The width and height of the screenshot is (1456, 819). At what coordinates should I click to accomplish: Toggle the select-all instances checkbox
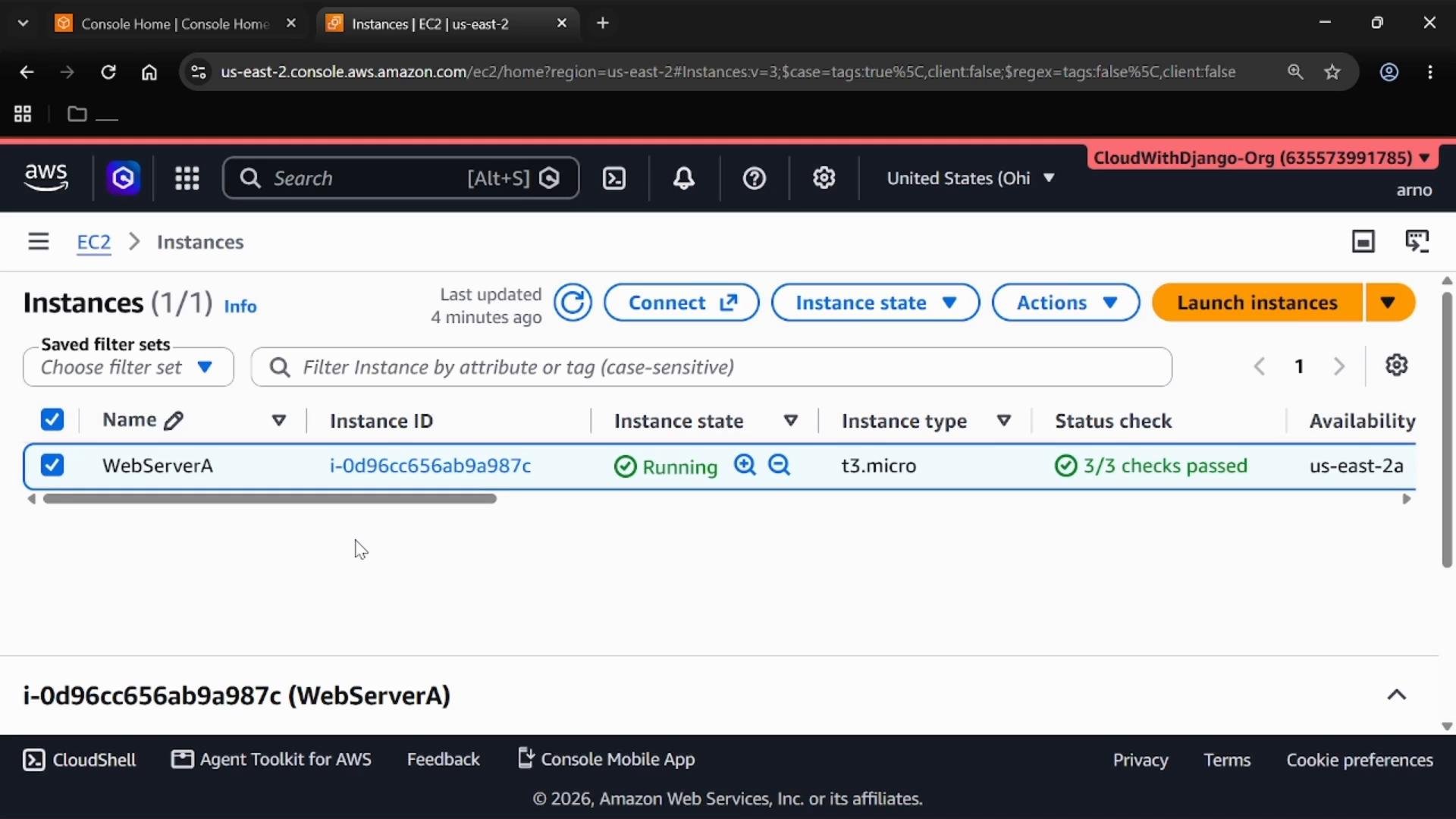coord(52,419)
